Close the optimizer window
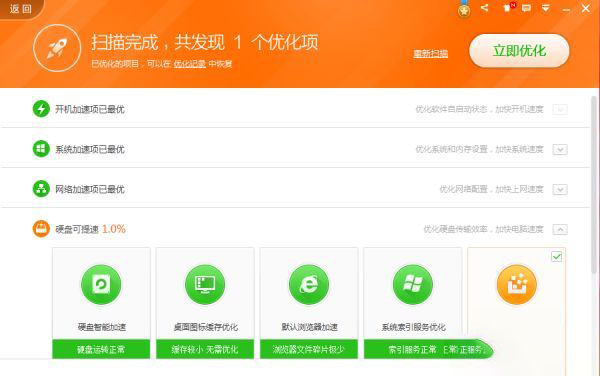The height and width of the screenshot is (376, 600). (585, 8)
